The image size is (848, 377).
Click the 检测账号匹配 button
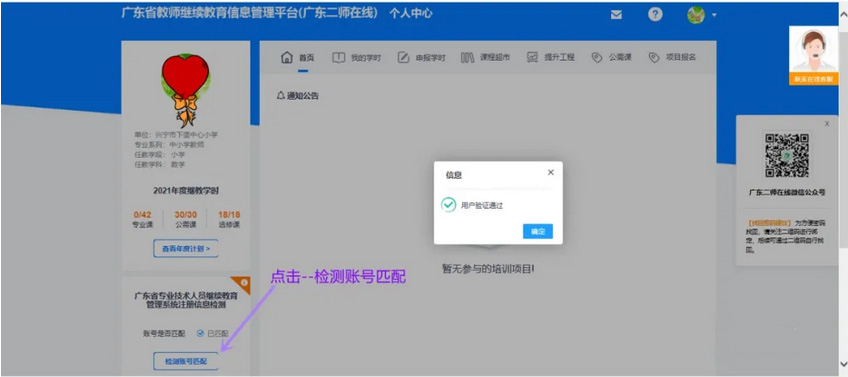tap(186, 361)
